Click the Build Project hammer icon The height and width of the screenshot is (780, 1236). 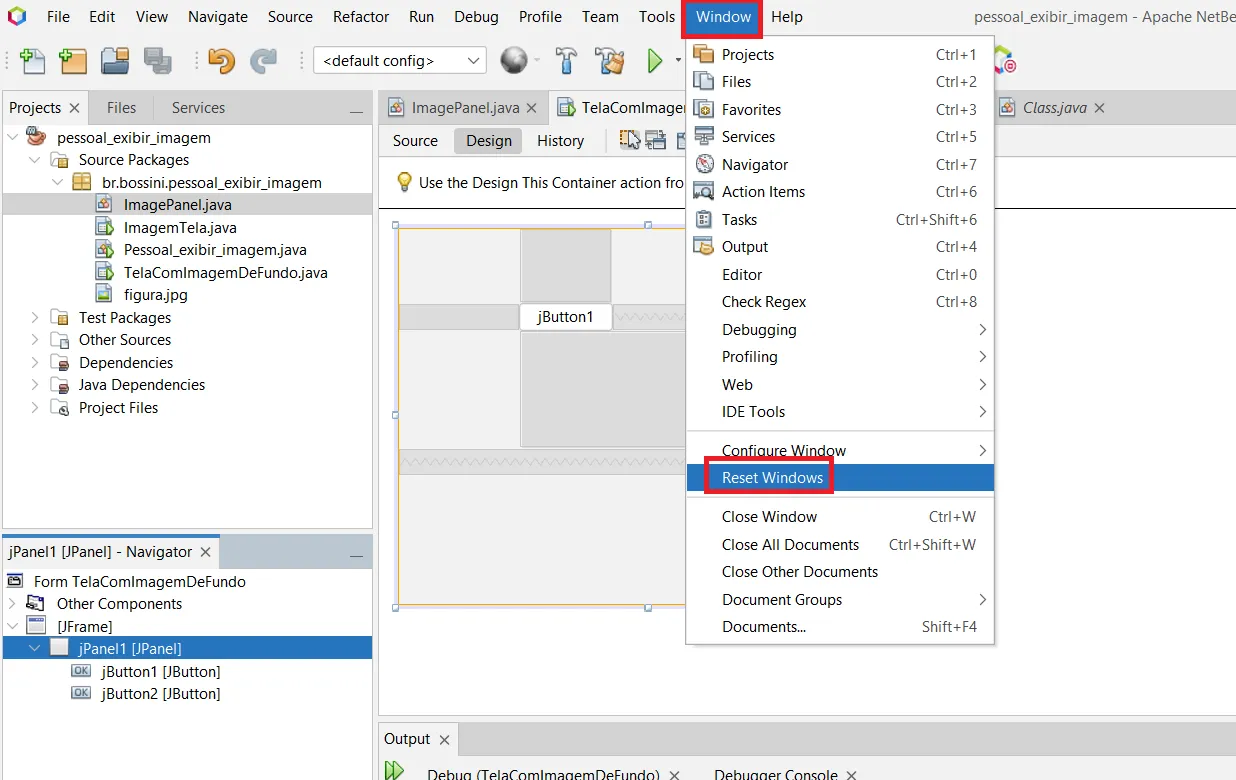pyautogui.click(x=566, y=61)
